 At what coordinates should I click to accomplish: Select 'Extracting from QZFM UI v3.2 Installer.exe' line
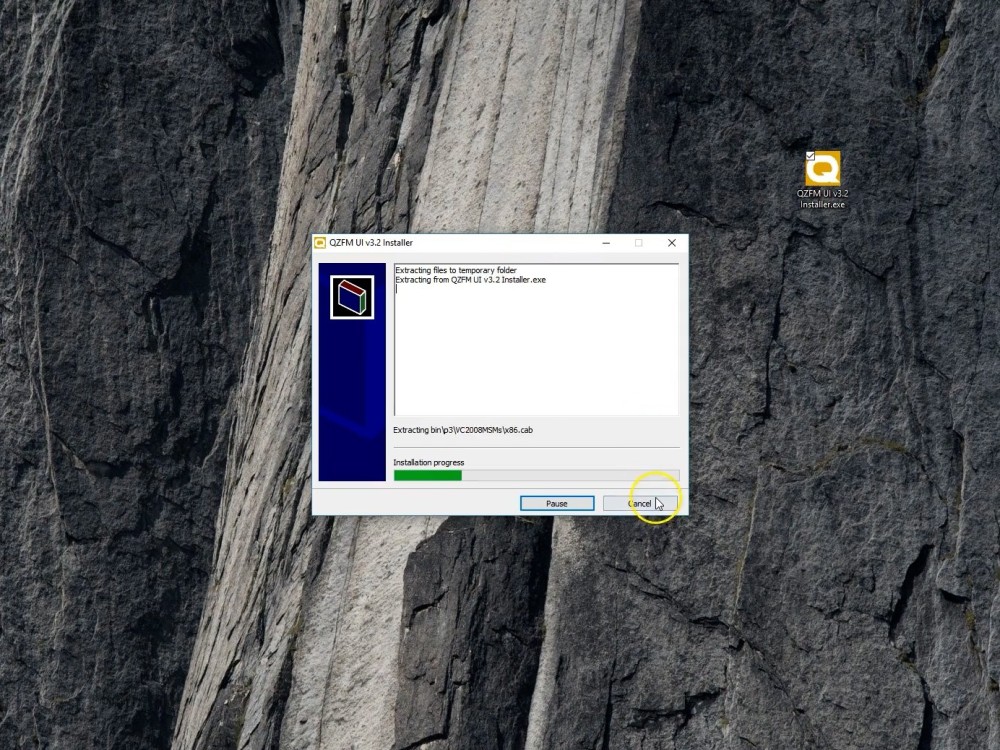pyautogui.click(x=471, y=280)
